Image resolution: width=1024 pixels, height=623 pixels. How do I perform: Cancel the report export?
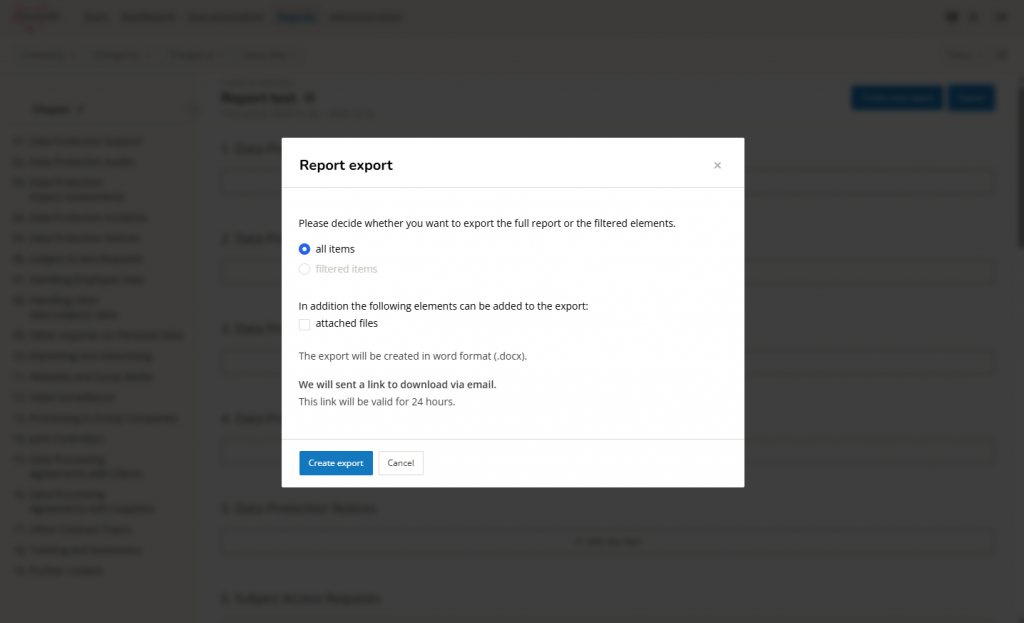(400, 463)
